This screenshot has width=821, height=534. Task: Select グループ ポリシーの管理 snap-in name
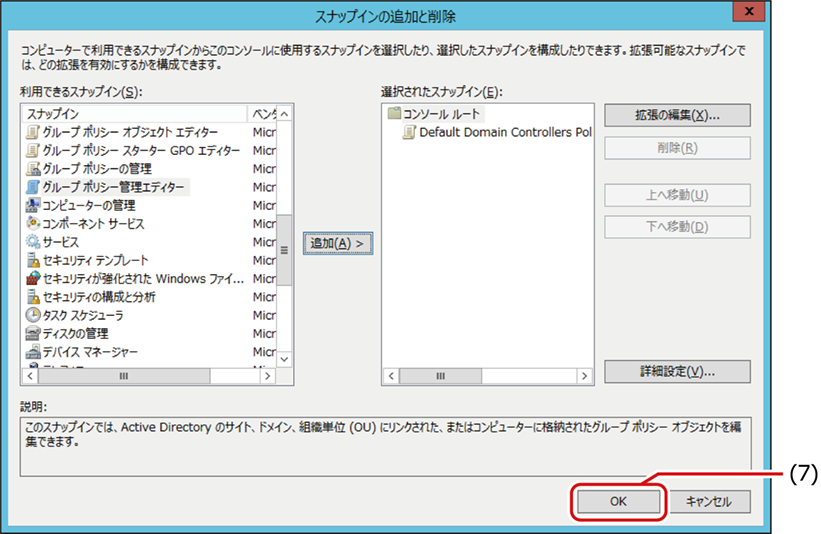tap(97, 169)
